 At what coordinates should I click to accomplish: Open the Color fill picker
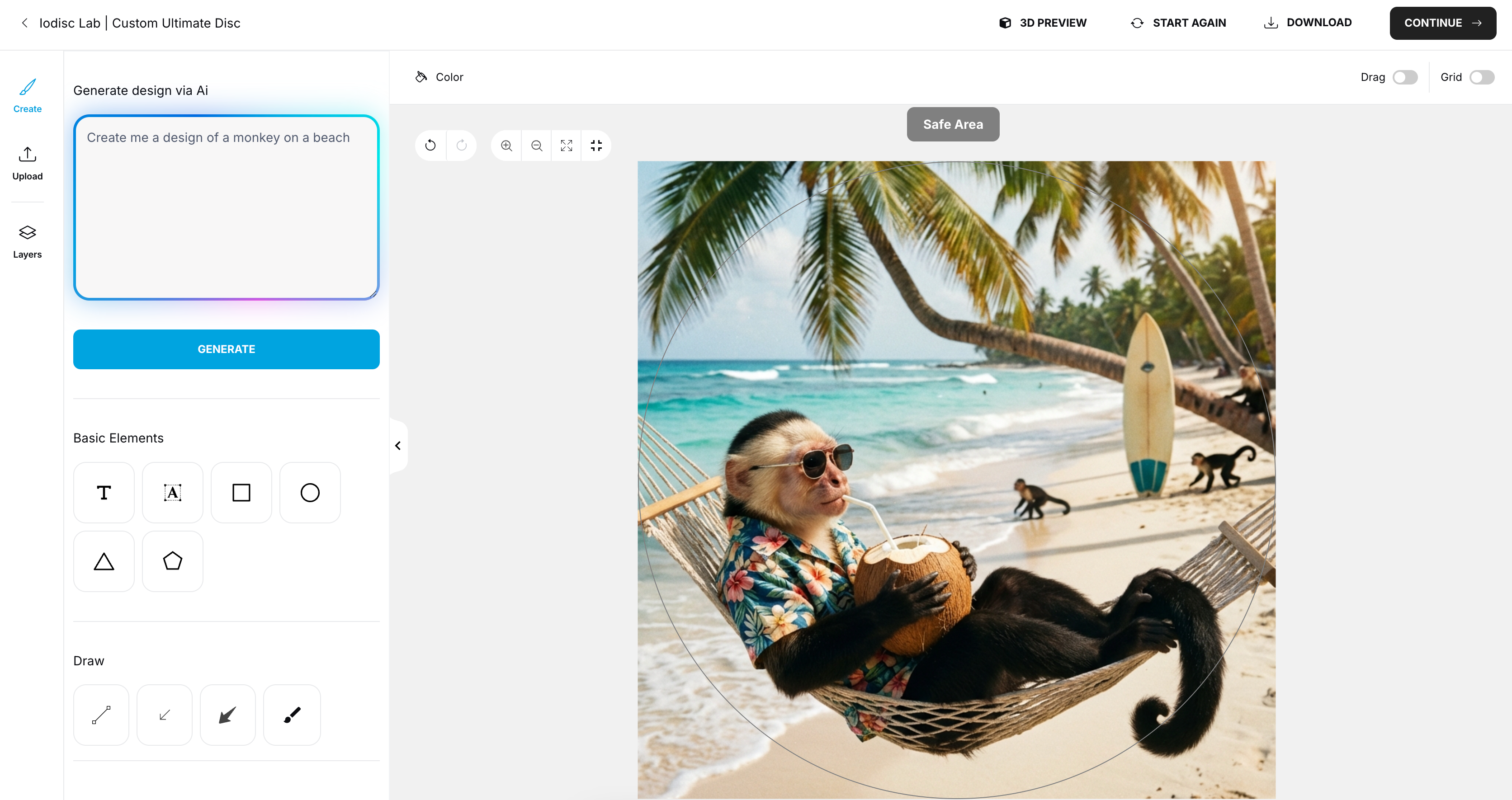pyautogui.click(x=439, y=77)
